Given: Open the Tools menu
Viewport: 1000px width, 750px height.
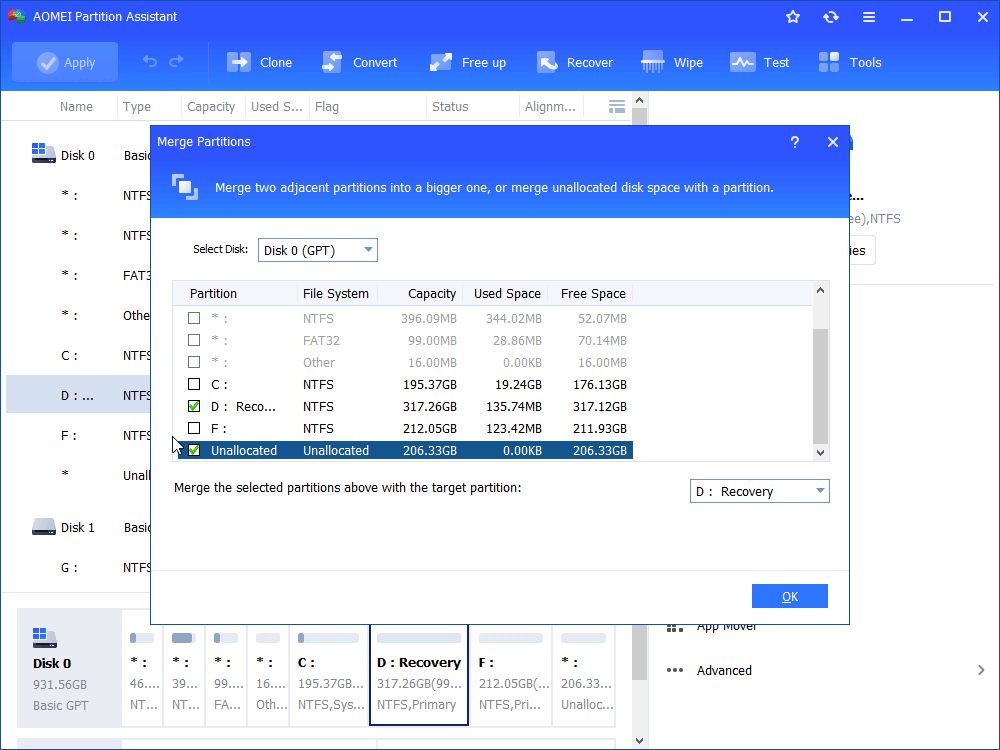Looking at the screenshot, I should click(850, 62).
